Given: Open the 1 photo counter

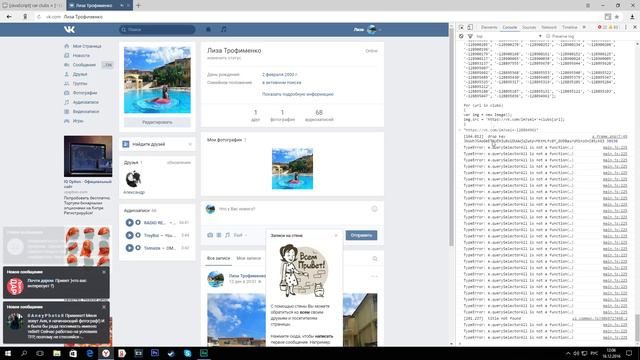Looking at the screenshot, I should pos(282,115).
